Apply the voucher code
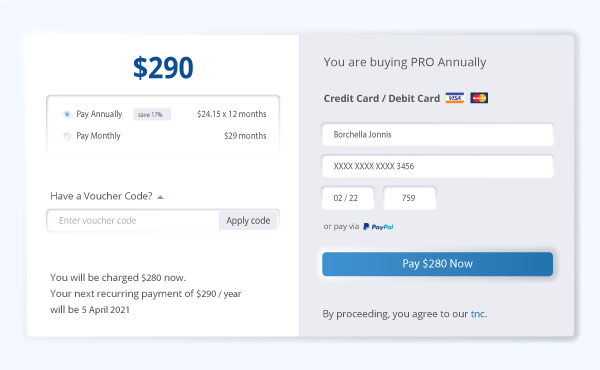This screenshot has width=600, height=370. 248,220
